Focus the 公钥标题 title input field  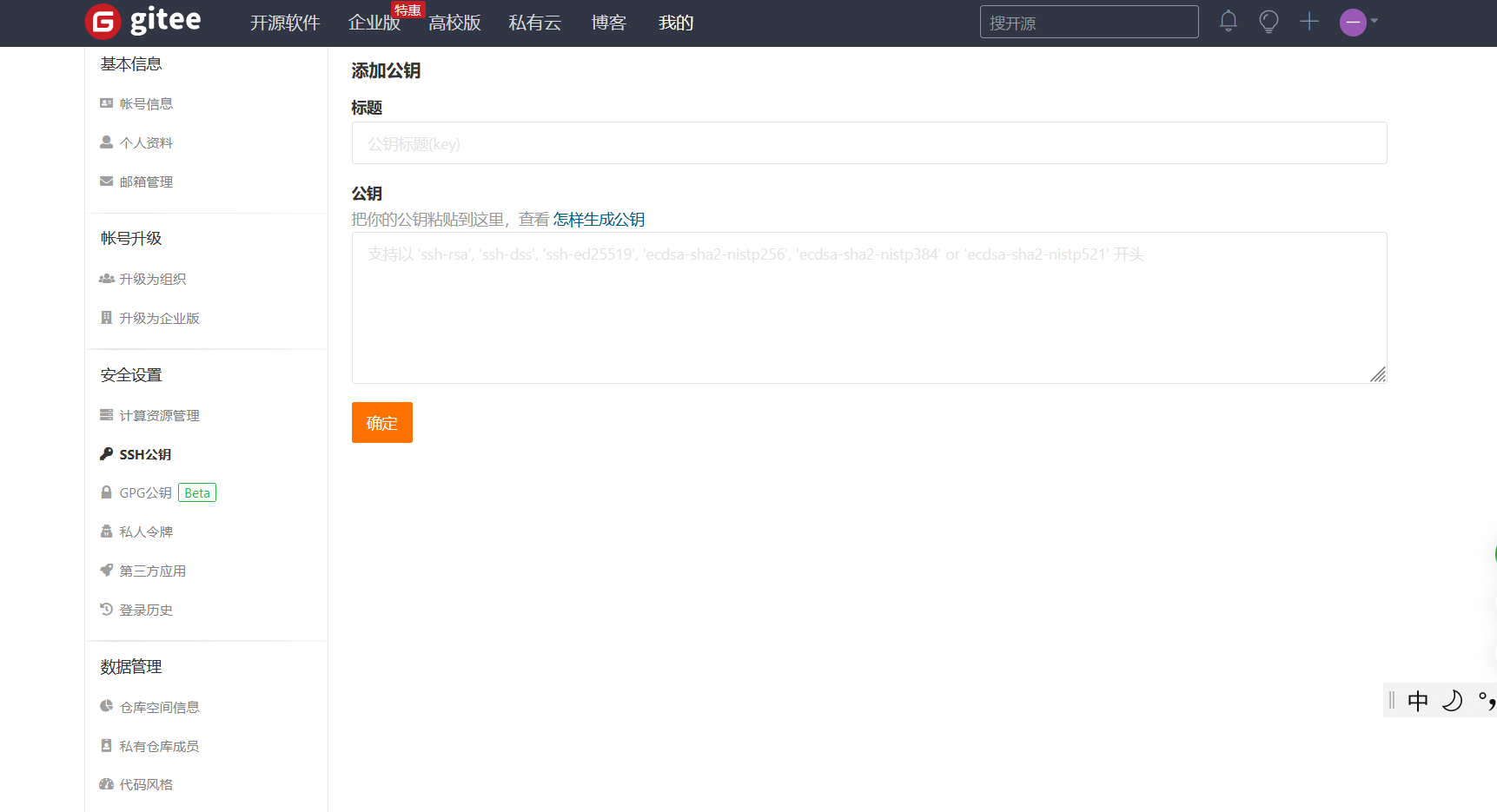(x=869, y=143)
